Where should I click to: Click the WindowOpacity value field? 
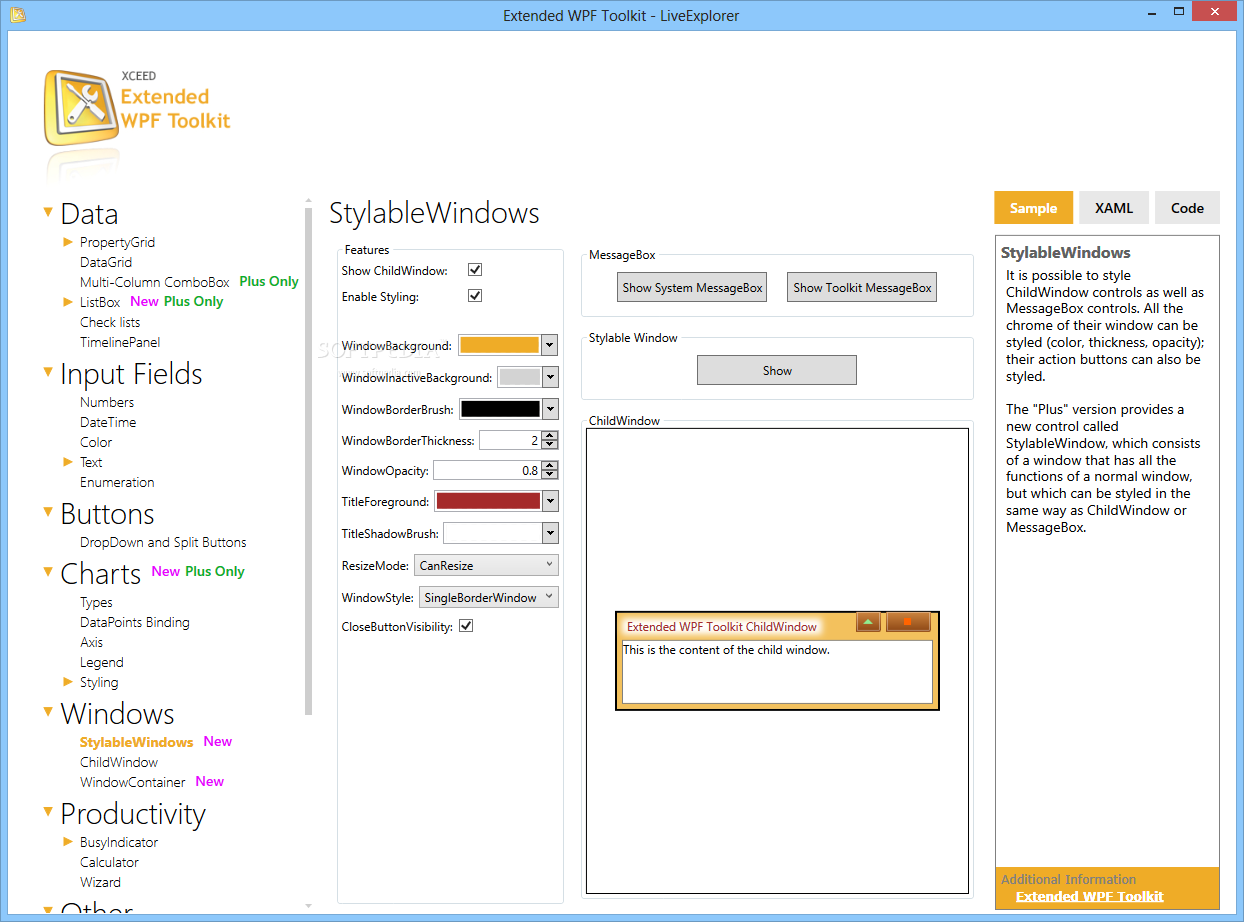(487, 470)
